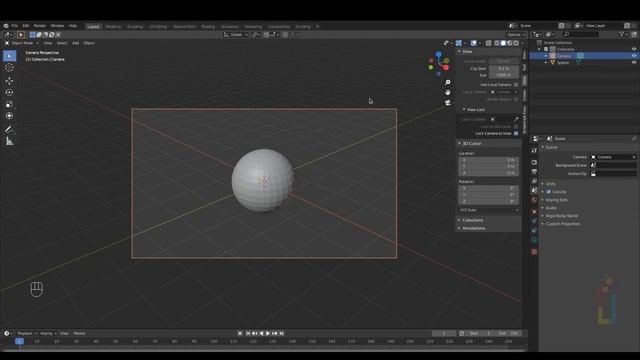The image size is (640, 360).
Task: Click the Blender logo menu icon
Action: [x=6, y=26]
